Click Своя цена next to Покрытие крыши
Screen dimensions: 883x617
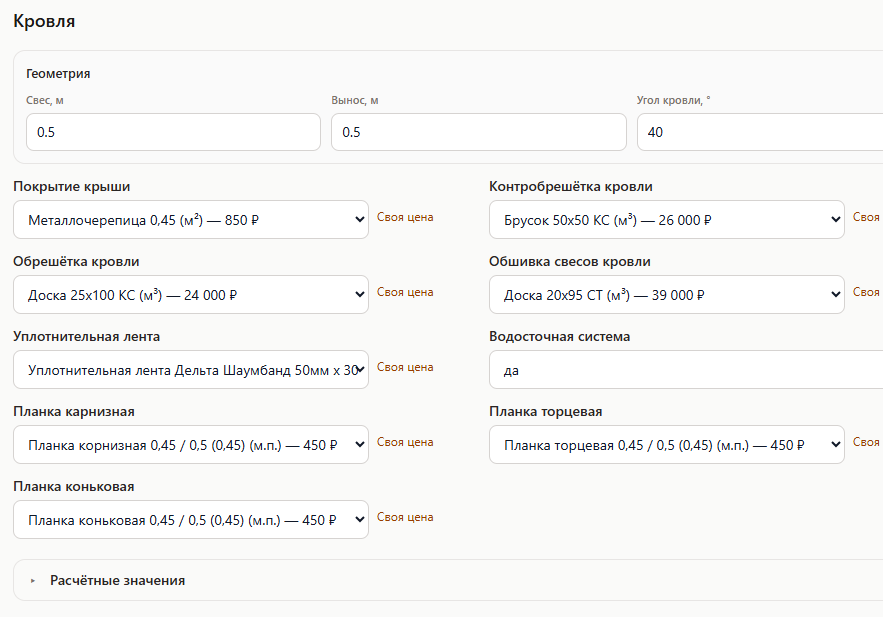[x=405, y=217]
